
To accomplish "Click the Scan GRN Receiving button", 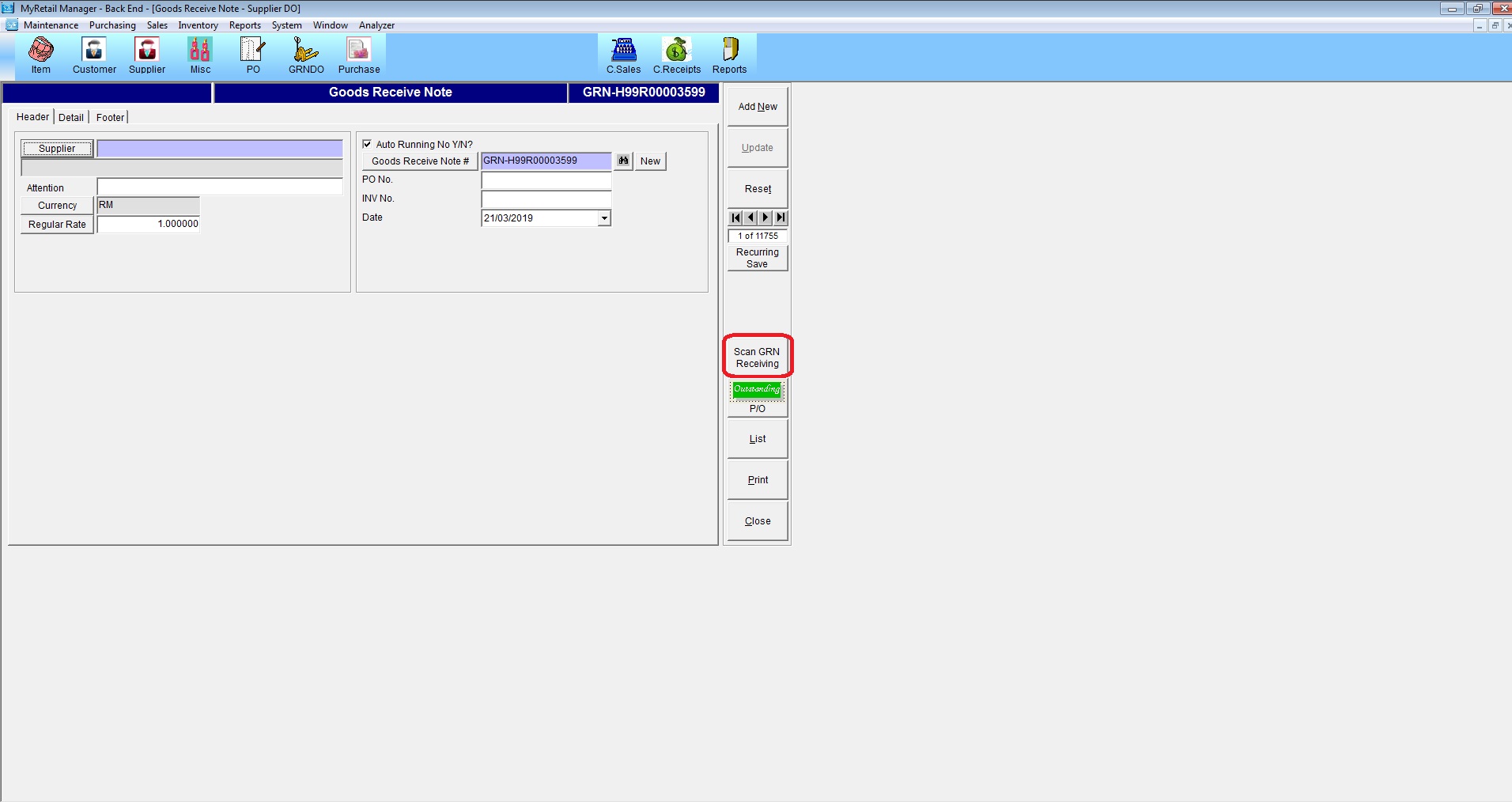I will tap(757, 357).
